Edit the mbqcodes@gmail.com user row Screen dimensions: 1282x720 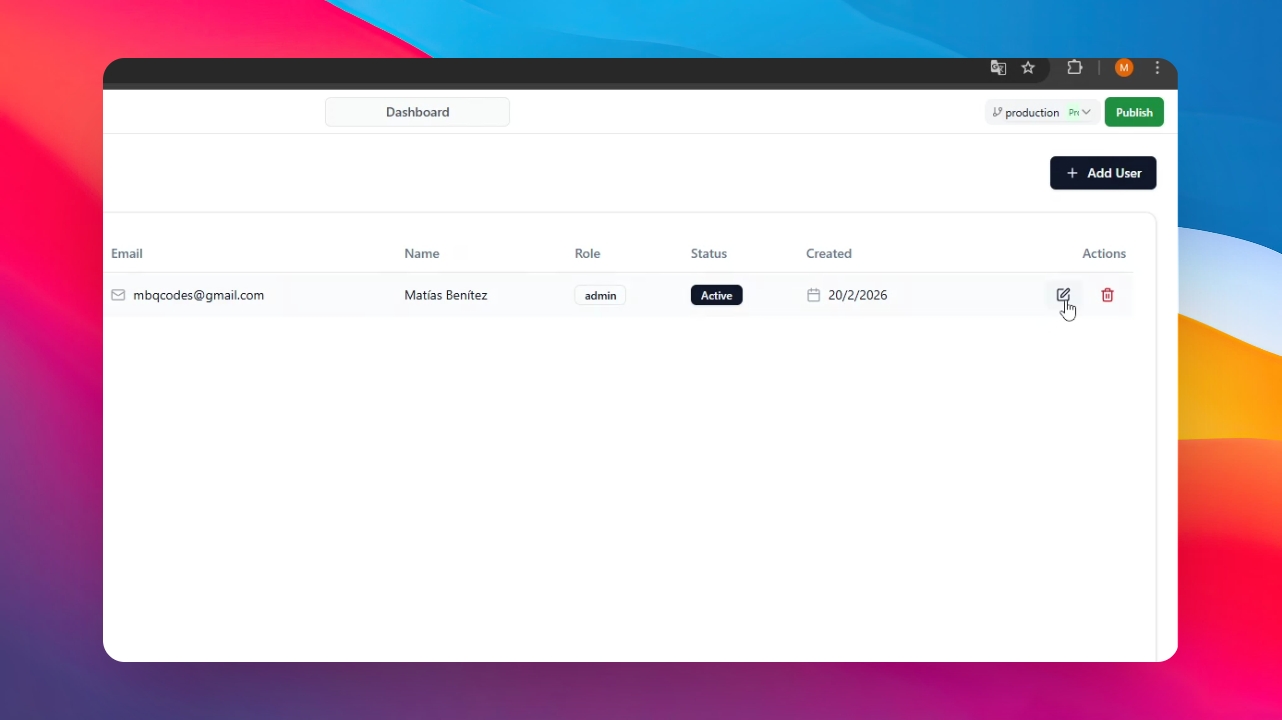(1063, 295)
